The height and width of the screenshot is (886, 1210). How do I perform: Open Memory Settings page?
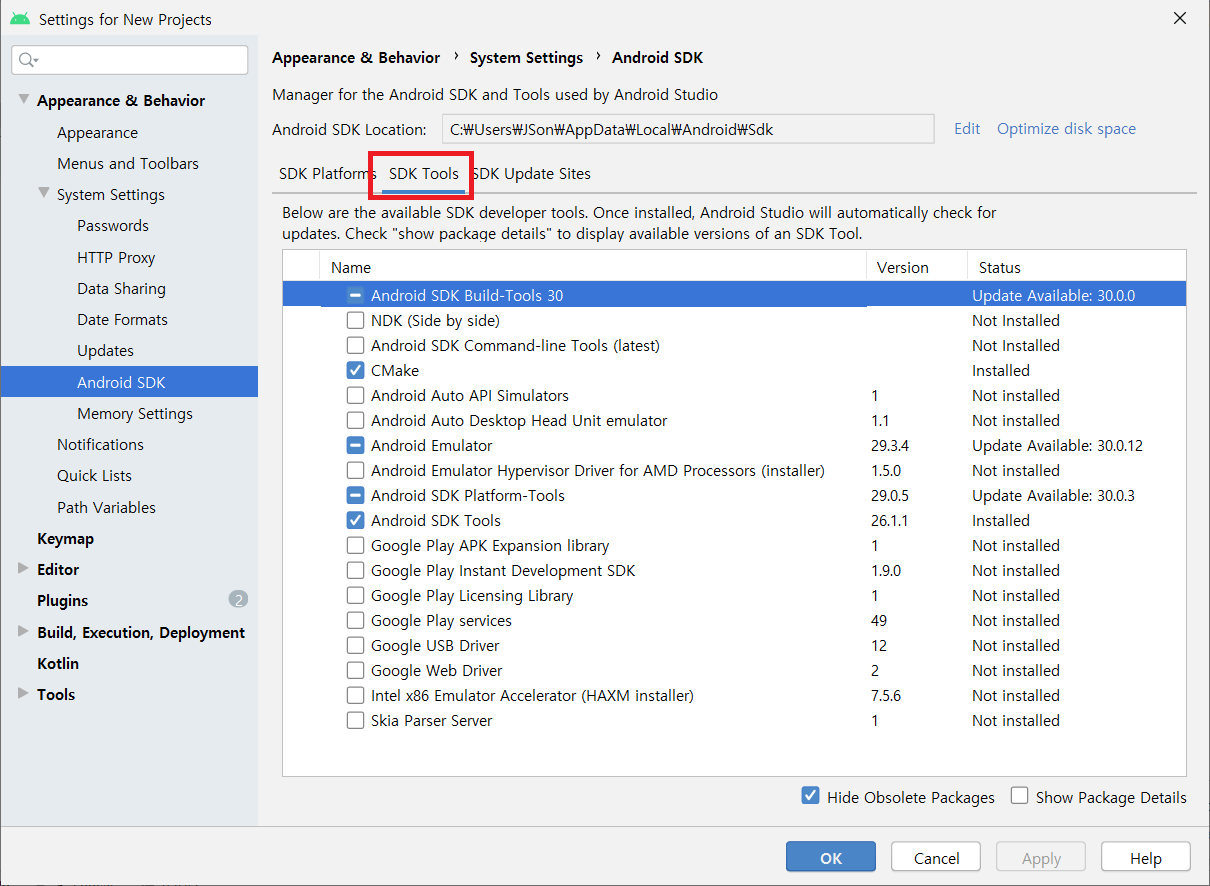[x=135, y=413]
